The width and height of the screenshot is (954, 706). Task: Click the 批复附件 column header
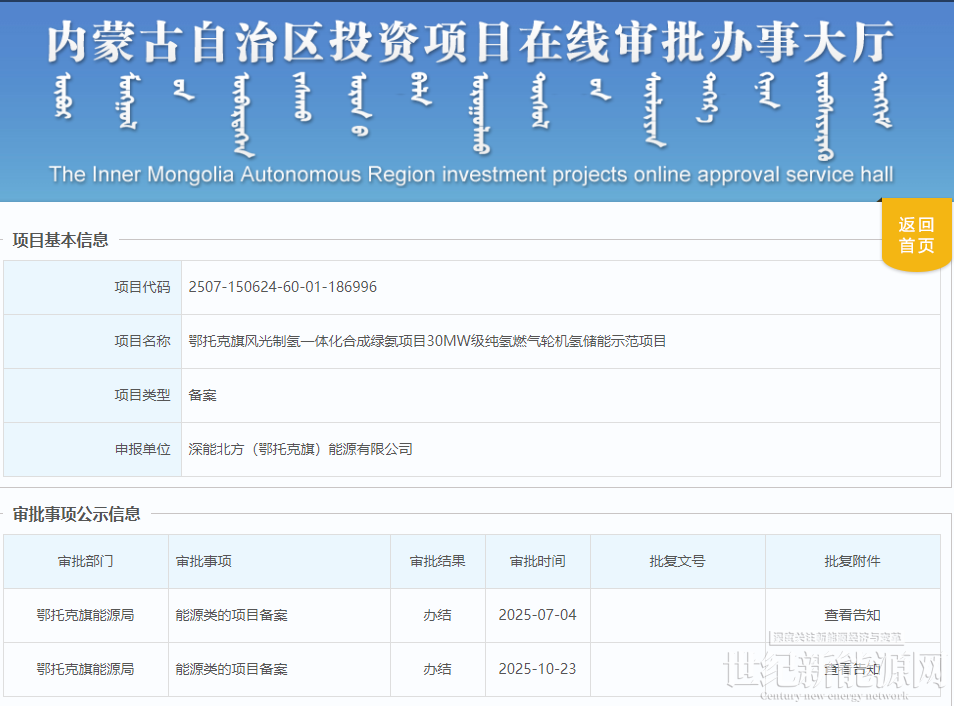[x=852, y=561]
